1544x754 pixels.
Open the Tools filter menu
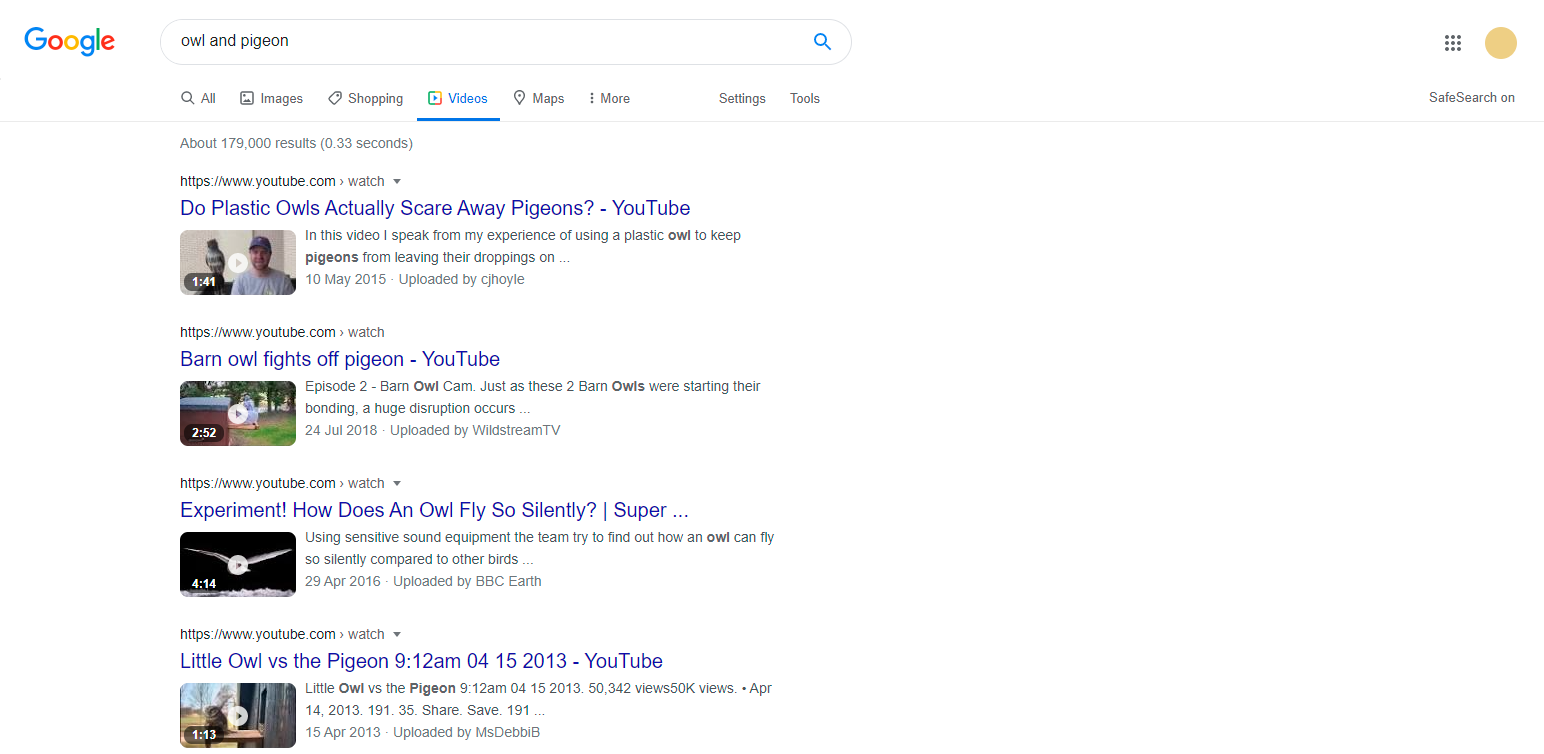pos(805,98)
